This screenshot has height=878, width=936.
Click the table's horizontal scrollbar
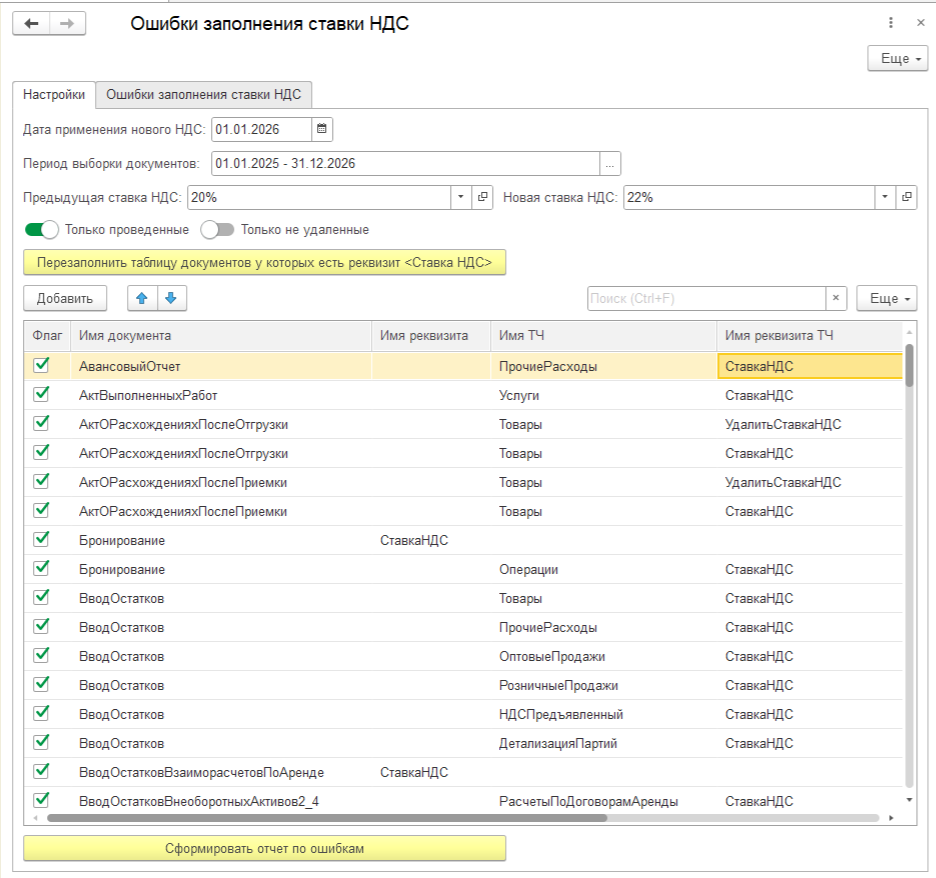click(x=326, y=817)
